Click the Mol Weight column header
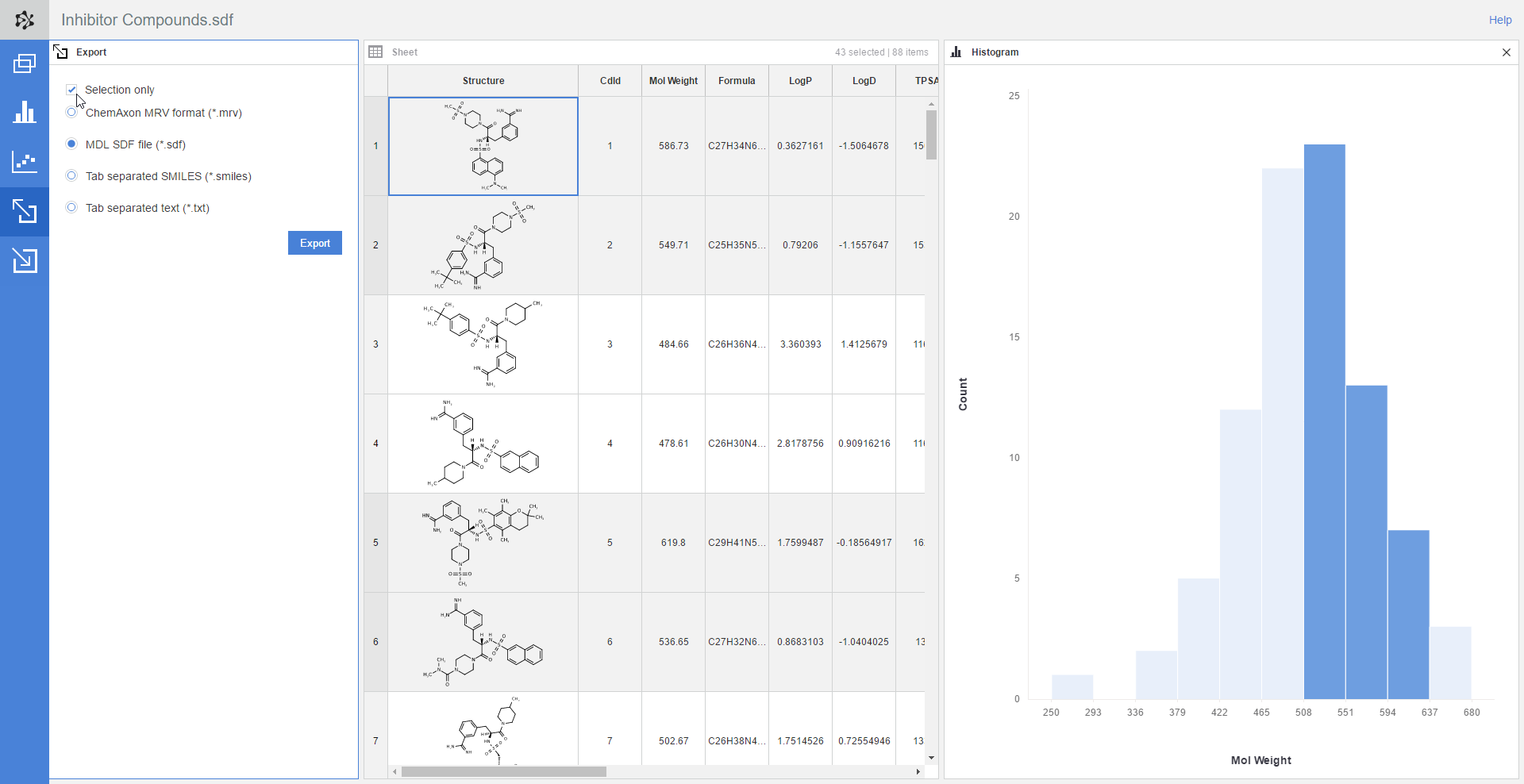The height and width of the screenshot is (784, 1524). coord(673,81)
